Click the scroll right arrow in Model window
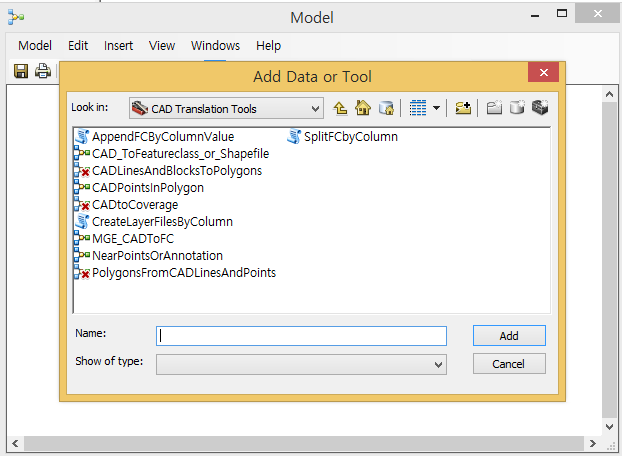Viewport: 622px width, 456px height. pos(593,443)
